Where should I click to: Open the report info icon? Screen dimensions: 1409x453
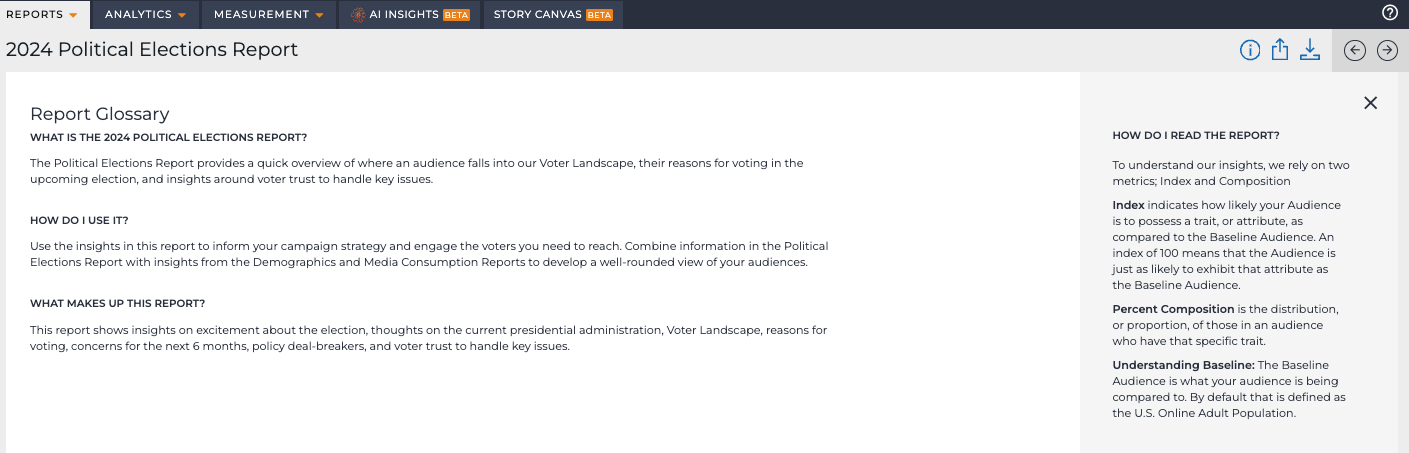point(1250,50)
